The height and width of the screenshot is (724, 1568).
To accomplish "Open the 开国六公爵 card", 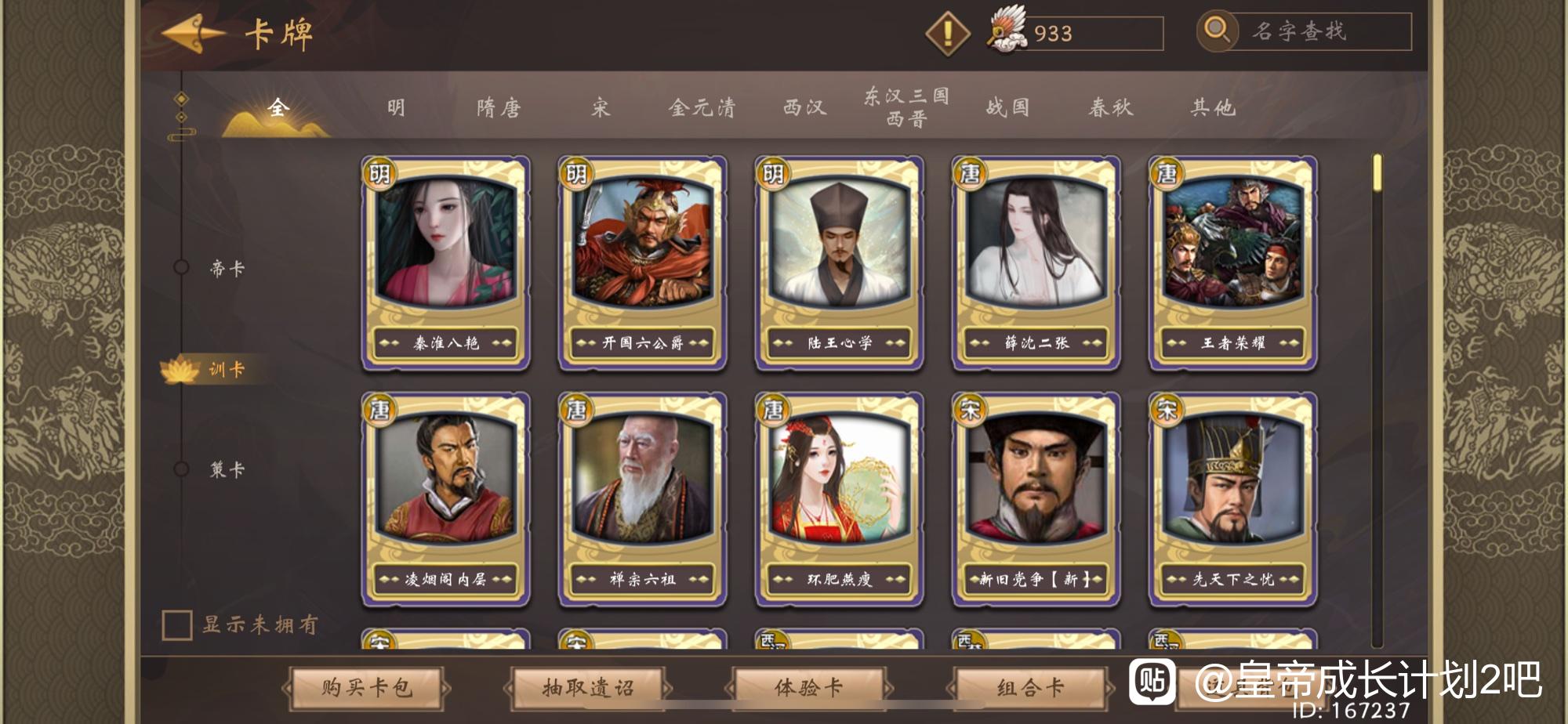I will [x=642, y=263].
